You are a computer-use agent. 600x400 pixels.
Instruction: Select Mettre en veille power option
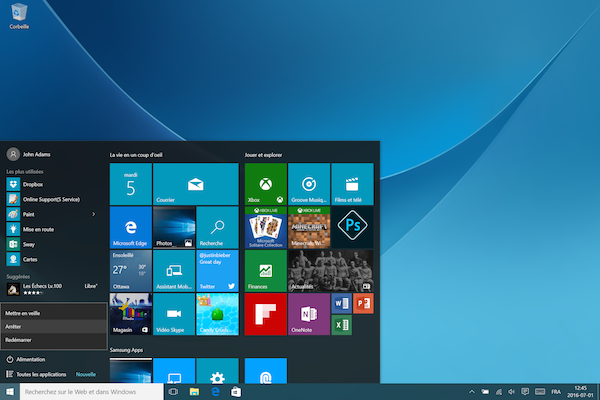54,313
